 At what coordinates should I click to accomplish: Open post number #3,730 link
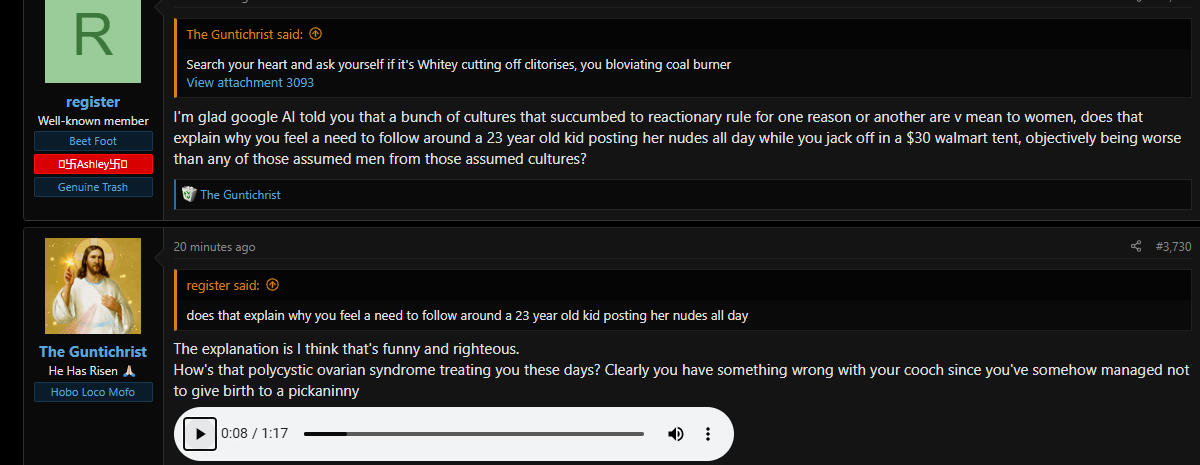[1173, 247]
